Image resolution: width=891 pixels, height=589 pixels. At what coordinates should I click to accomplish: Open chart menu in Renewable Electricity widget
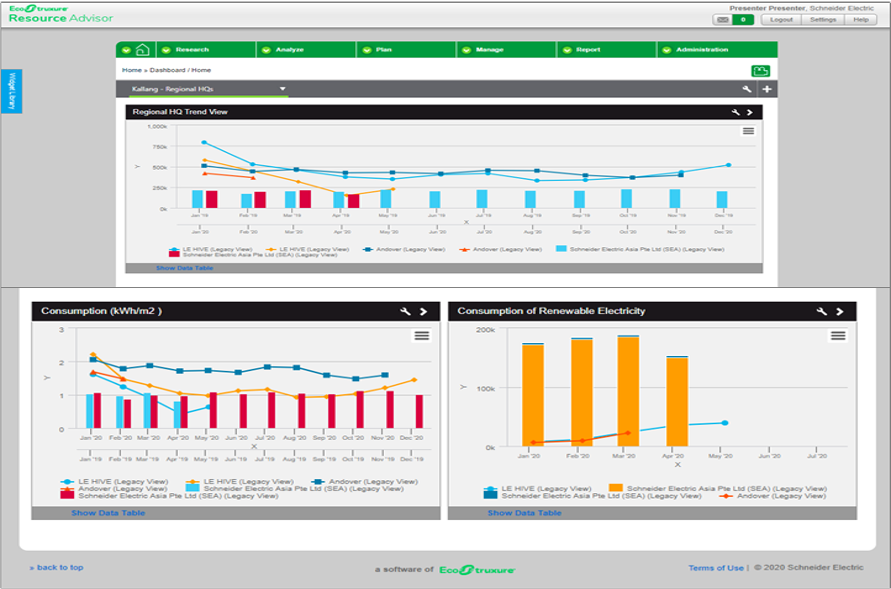[838, 336]
